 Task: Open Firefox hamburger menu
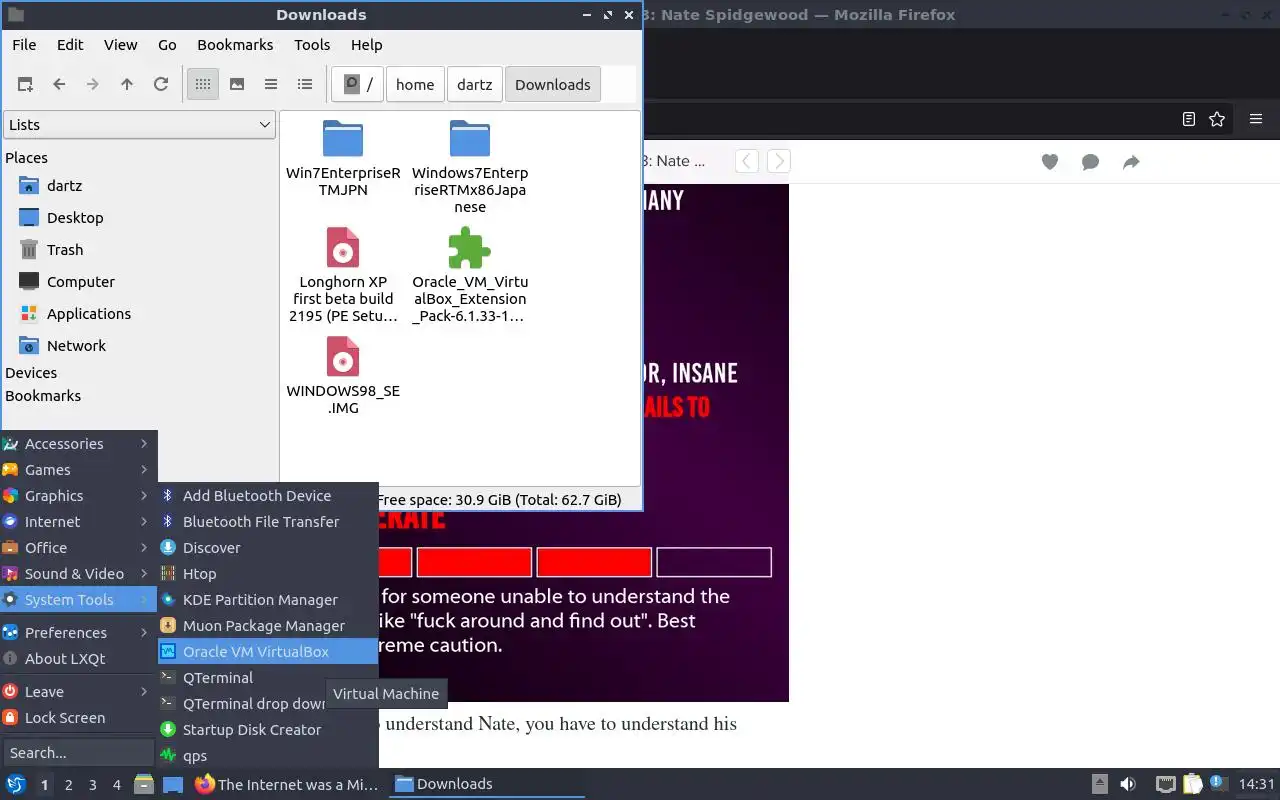pyautogui.click(x=1256, y=119)
